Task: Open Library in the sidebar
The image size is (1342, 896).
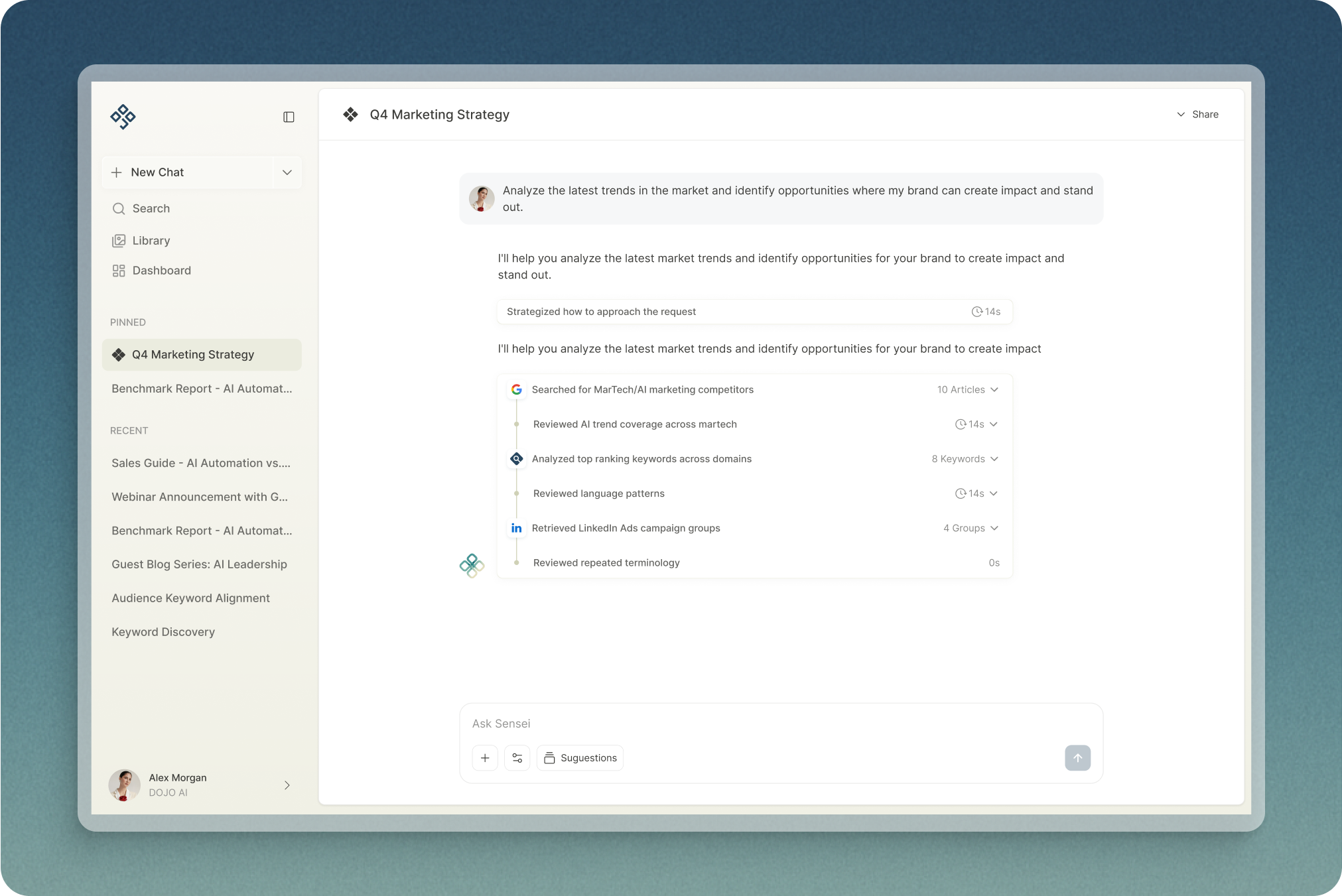Action: pos(151,241)
